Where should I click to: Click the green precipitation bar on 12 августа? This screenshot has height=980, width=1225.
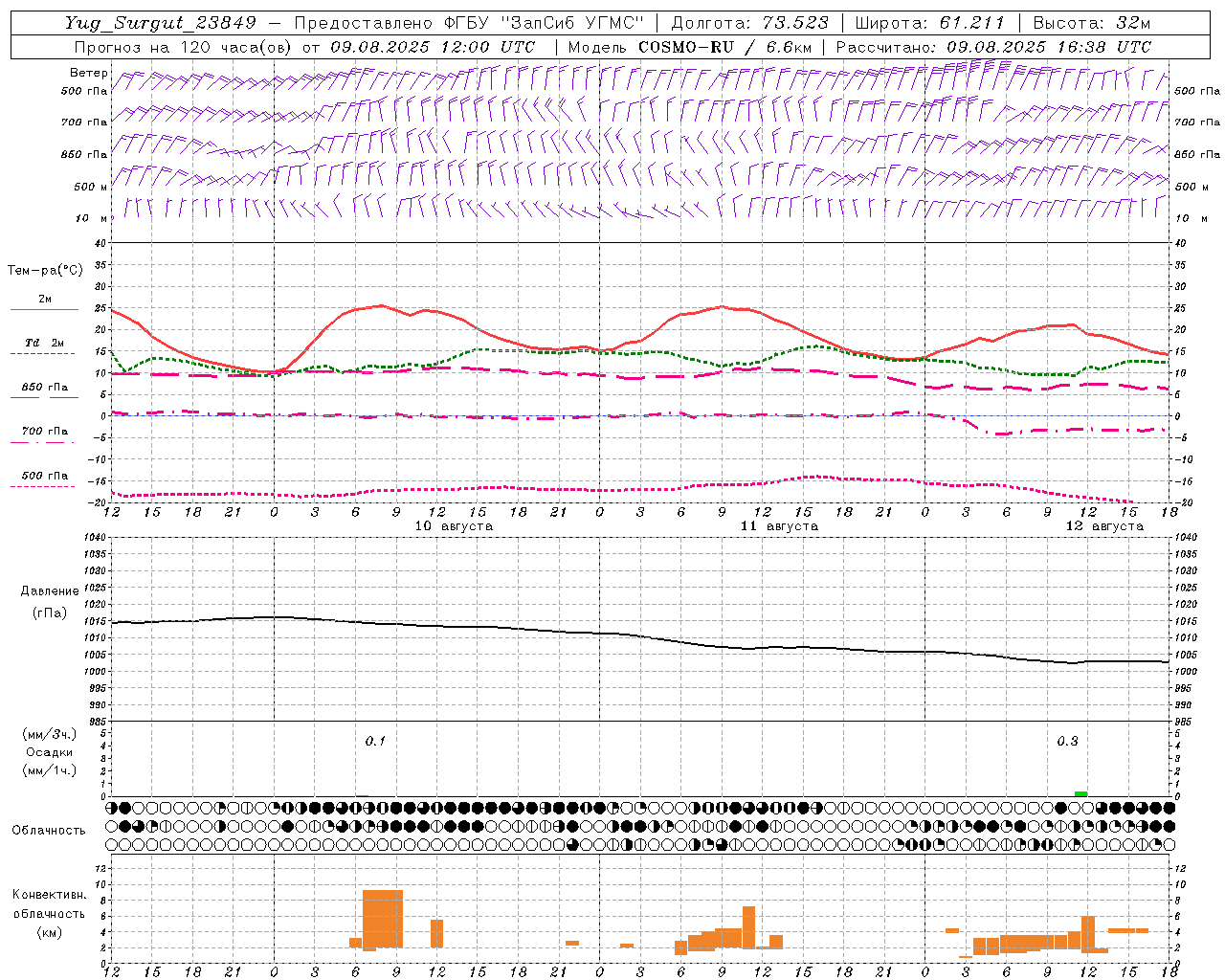click(1080, 793)
